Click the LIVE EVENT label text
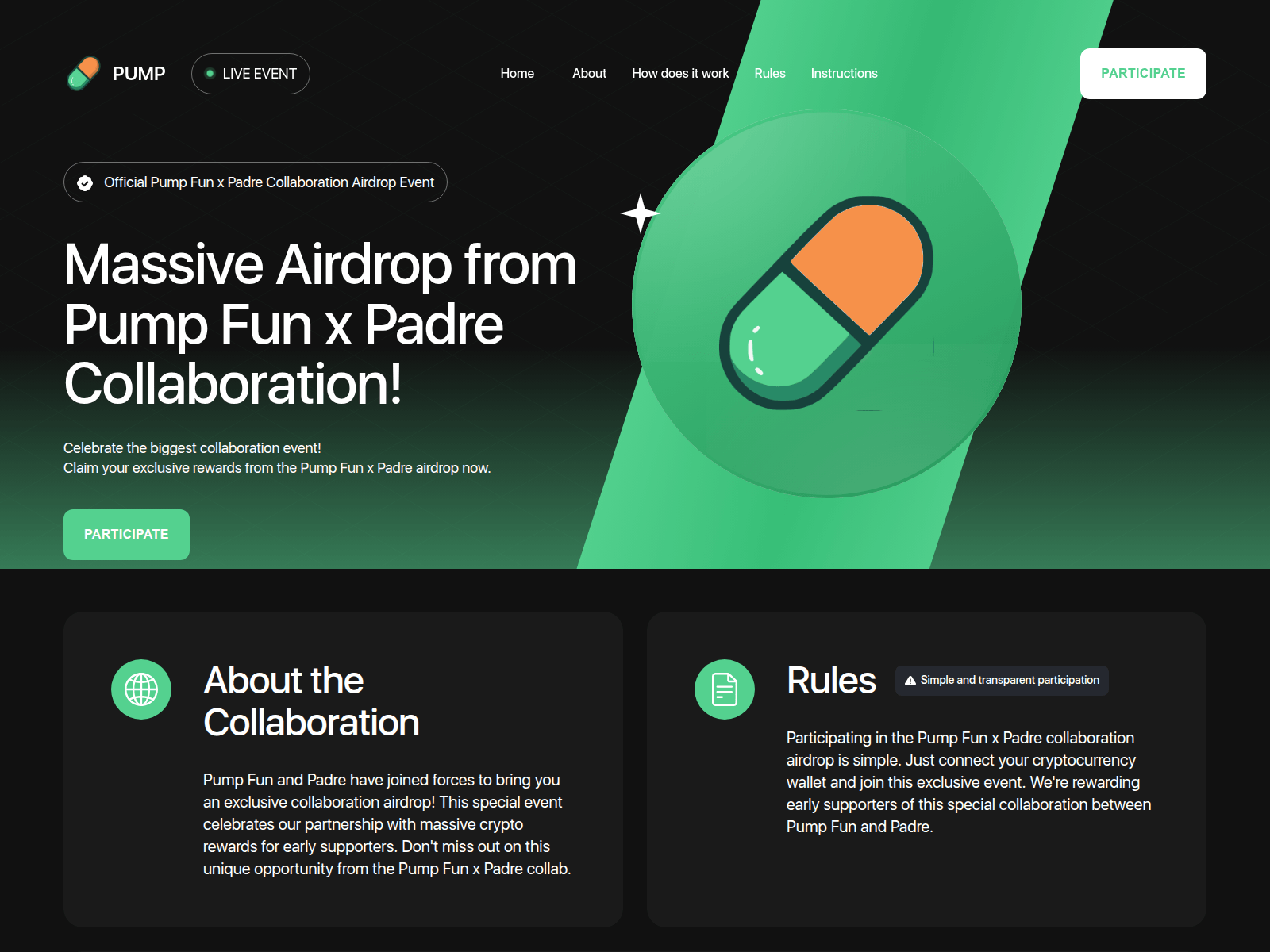 [260, 74]
